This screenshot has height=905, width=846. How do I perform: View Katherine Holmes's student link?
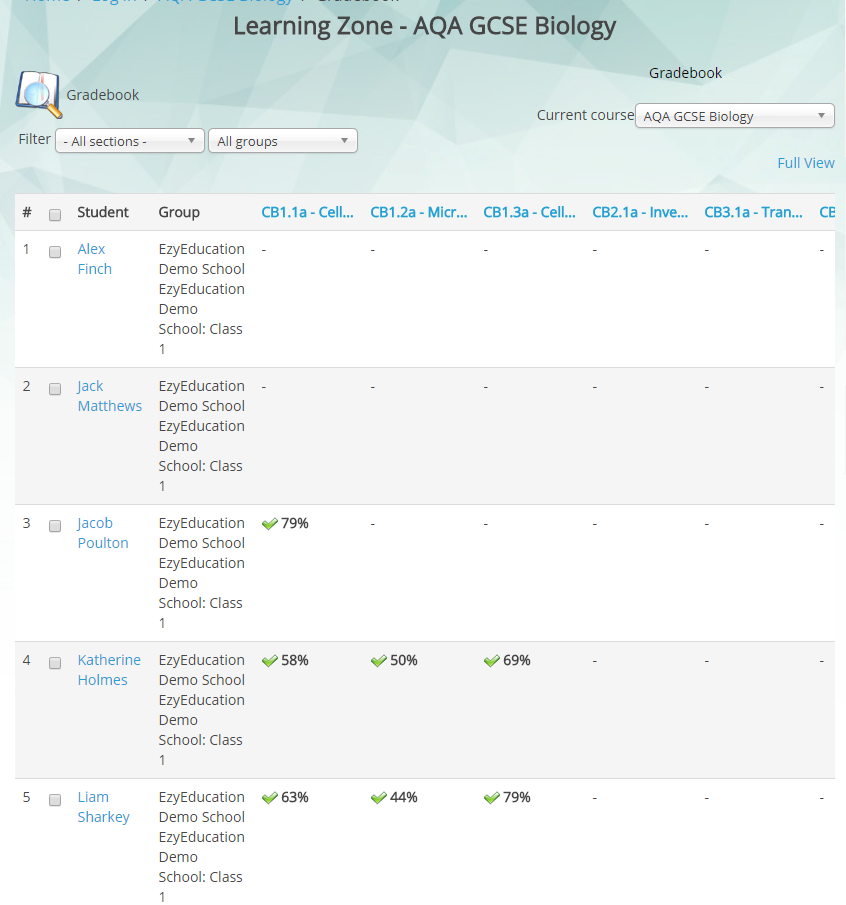(x=109, y=670)
